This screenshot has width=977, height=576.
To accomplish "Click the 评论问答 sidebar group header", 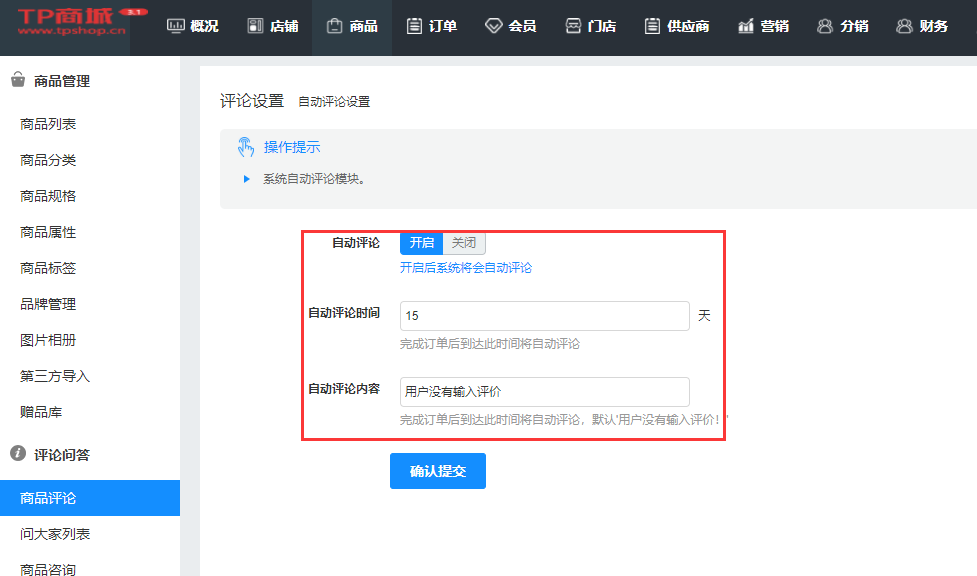I will [x=61, y=455].
